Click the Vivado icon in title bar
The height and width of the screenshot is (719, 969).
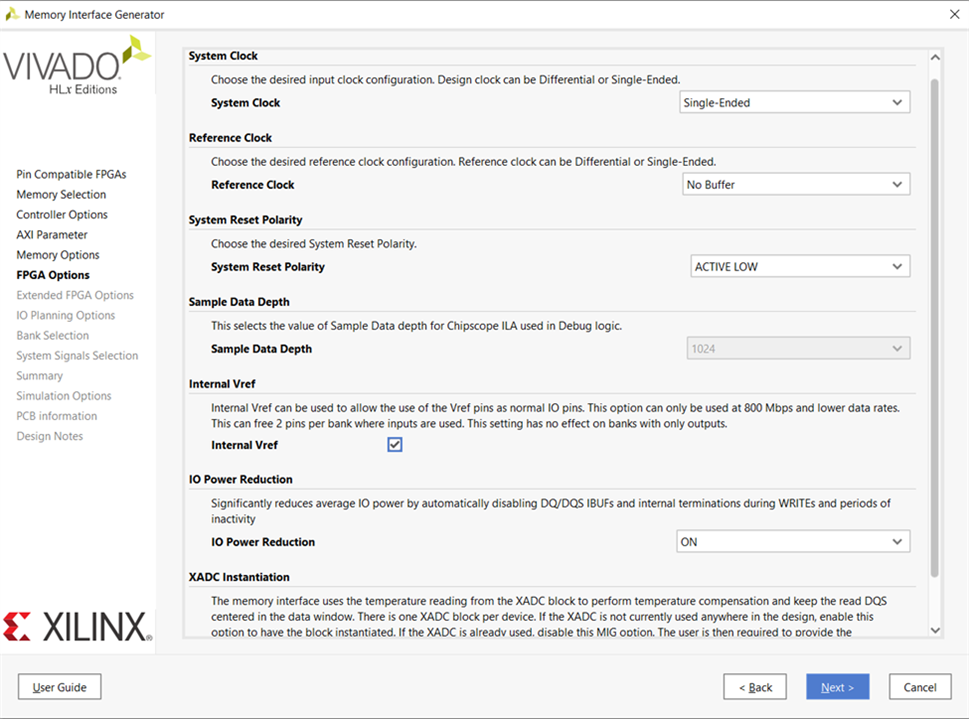click(12, 14)
